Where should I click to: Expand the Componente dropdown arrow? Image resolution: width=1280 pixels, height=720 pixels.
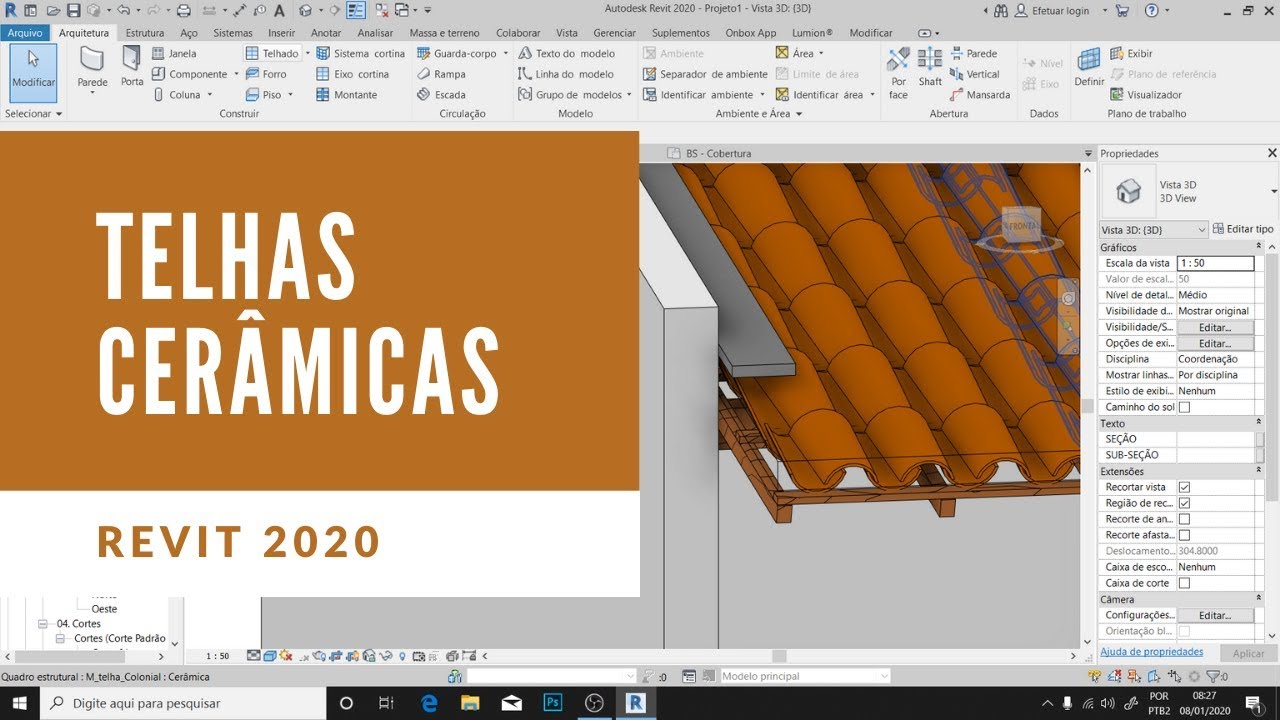[236, 74]
